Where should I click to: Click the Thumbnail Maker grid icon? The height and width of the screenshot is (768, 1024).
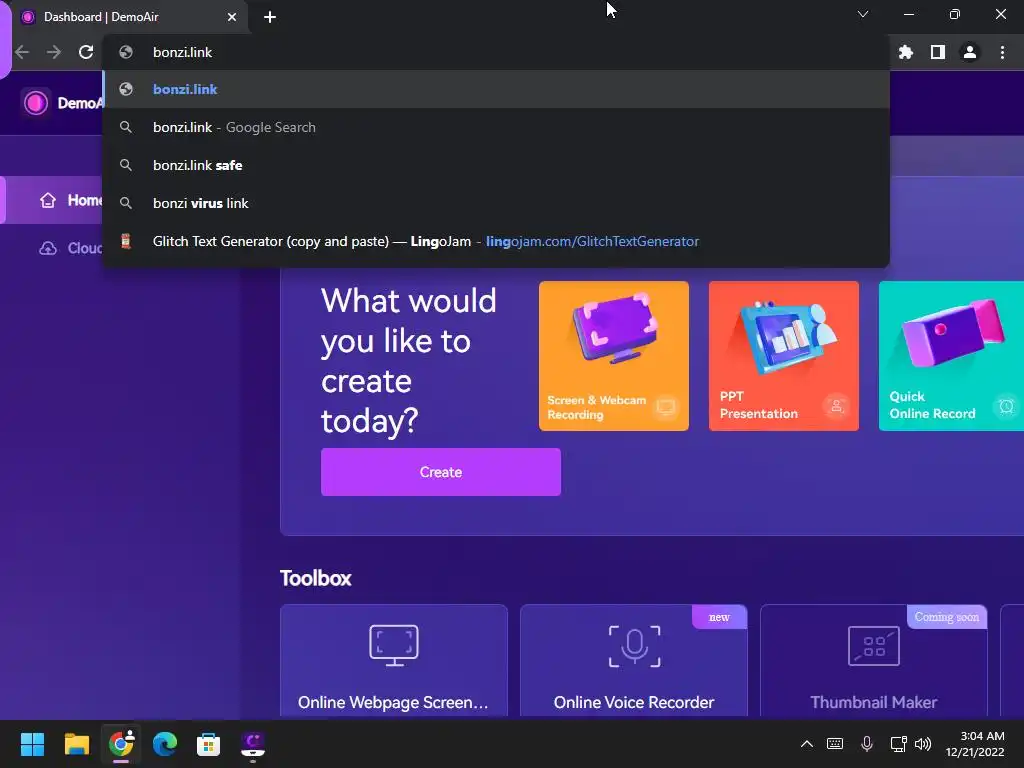[x=874, y=646]
